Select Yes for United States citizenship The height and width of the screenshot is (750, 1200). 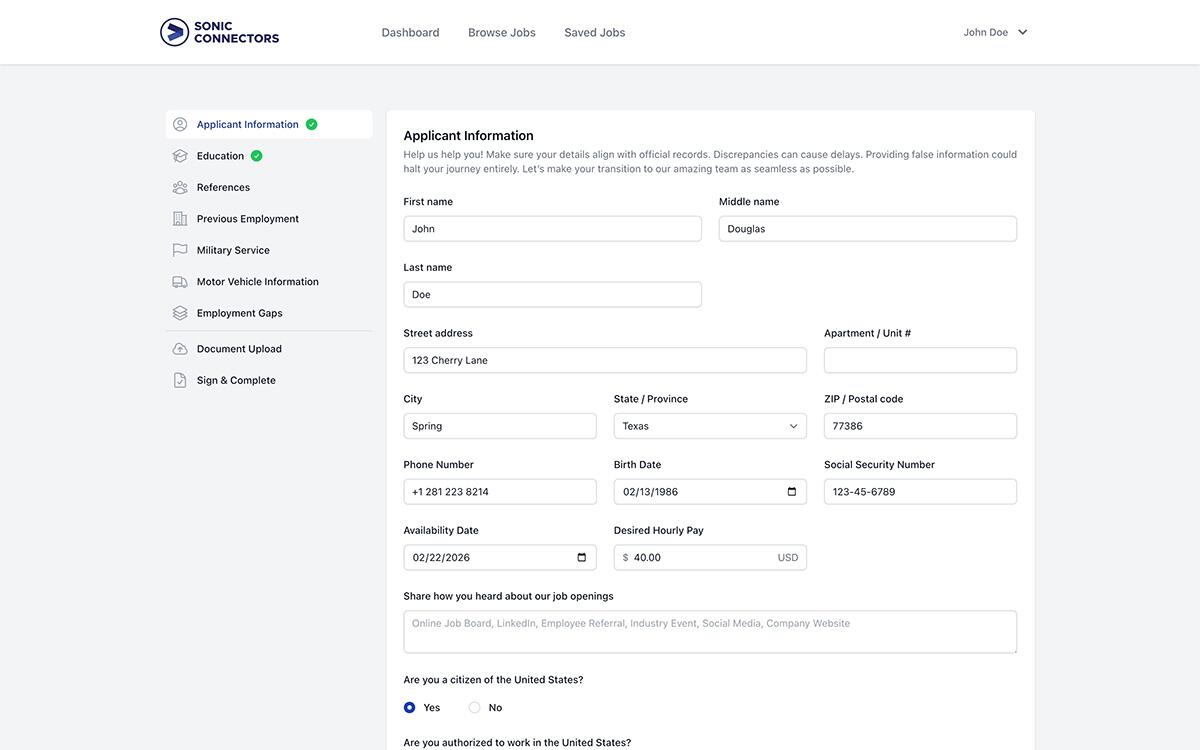(x=409, y=706)
